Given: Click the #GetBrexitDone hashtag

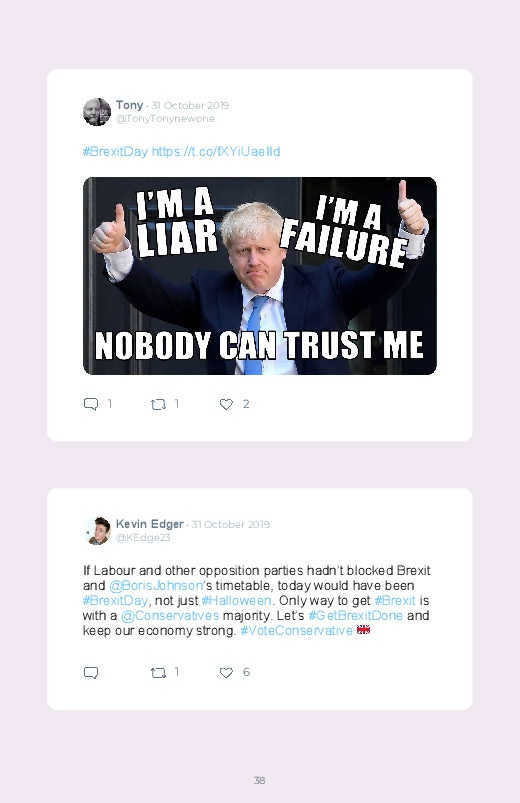Looking at the screenshot, I should [x=356, y=615].
